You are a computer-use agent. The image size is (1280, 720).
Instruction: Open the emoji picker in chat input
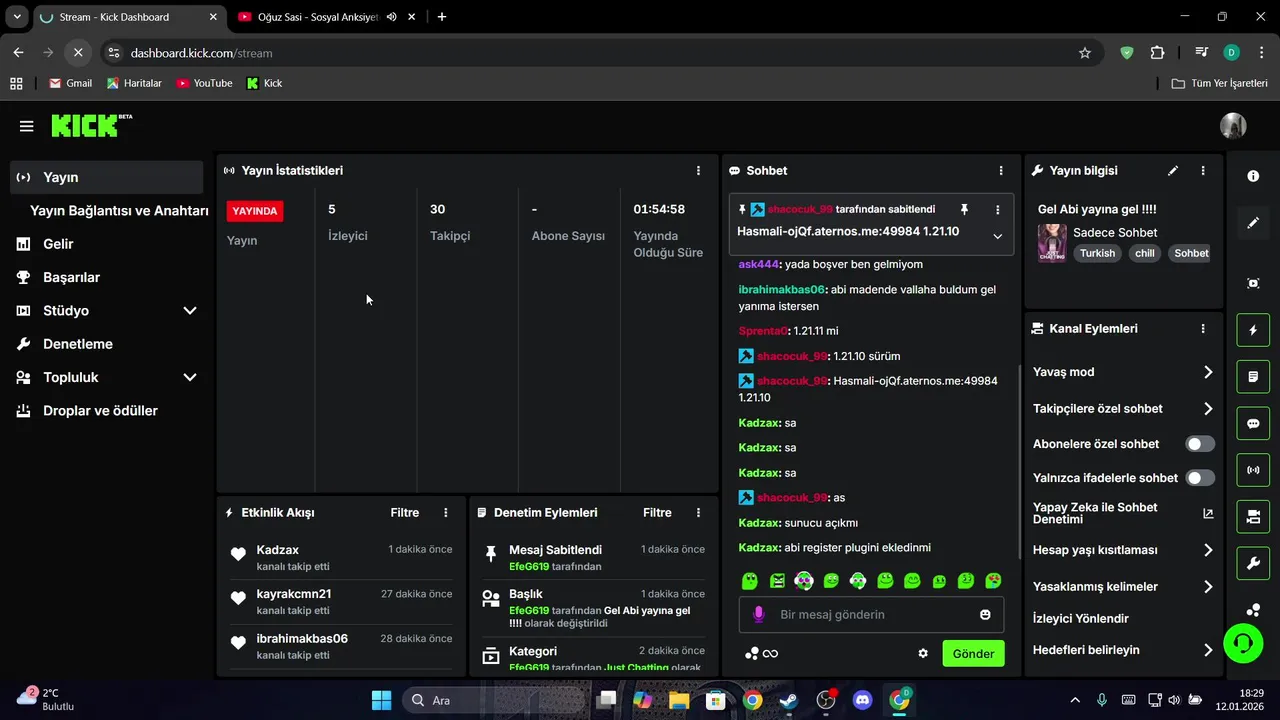[985, 614]
